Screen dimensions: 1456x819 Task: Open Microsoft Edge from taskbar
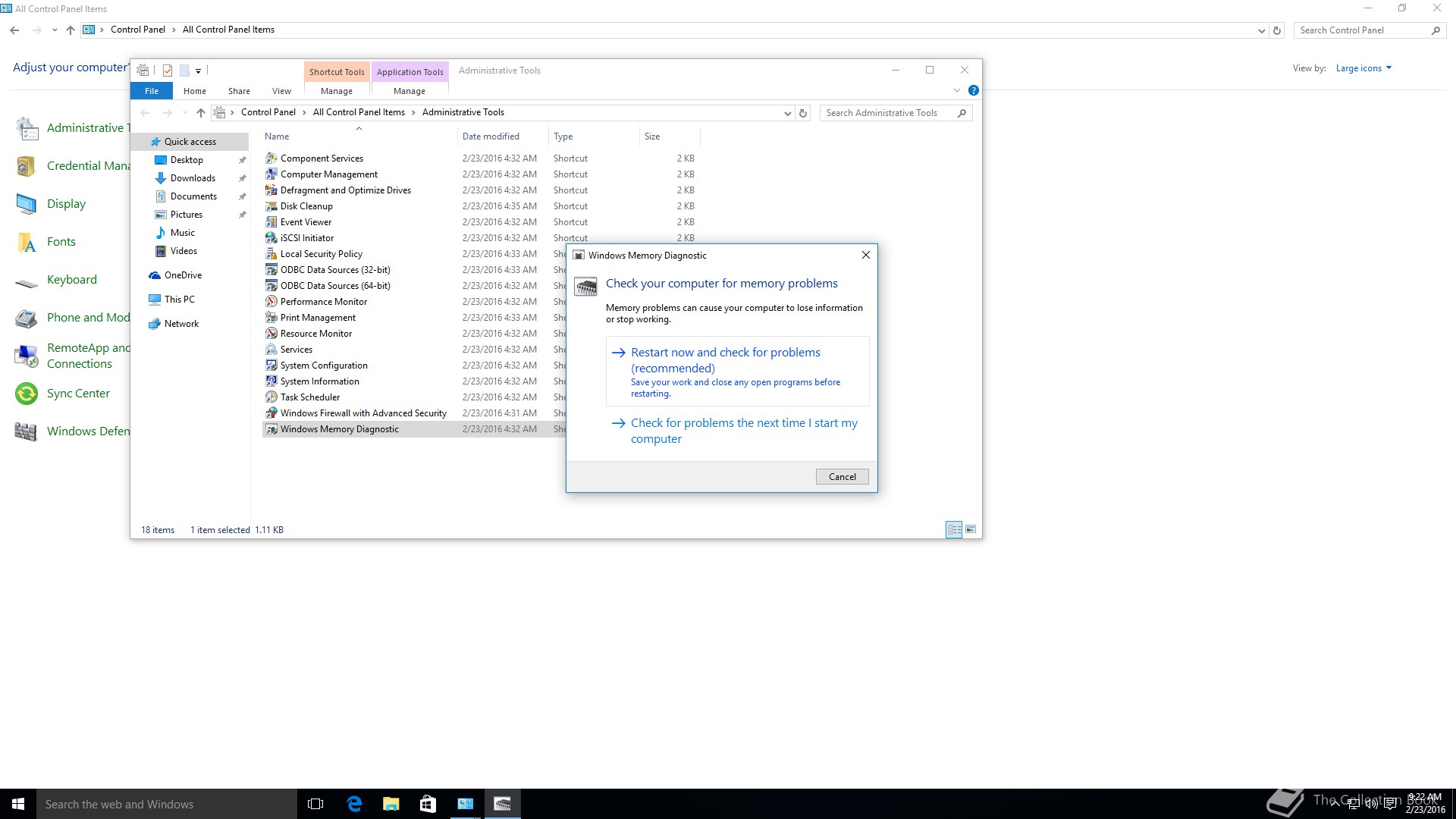pos(354,804)
